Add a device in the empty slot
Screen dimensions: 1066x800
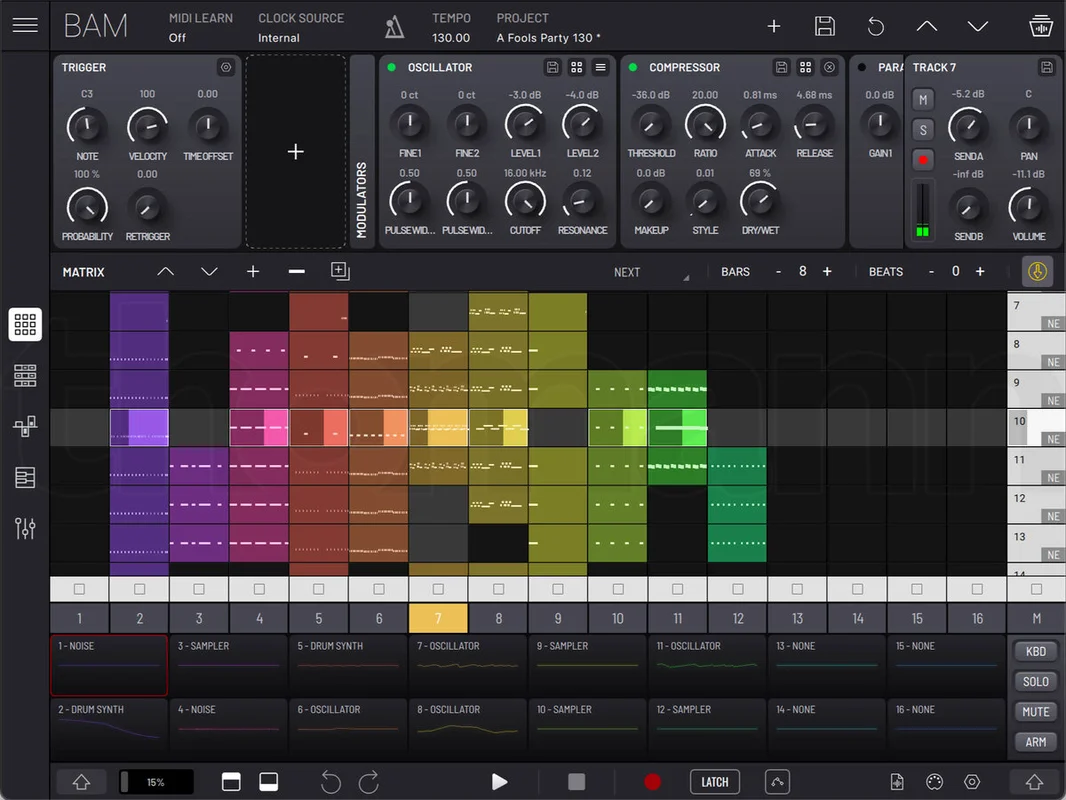(x=296, y=152)
